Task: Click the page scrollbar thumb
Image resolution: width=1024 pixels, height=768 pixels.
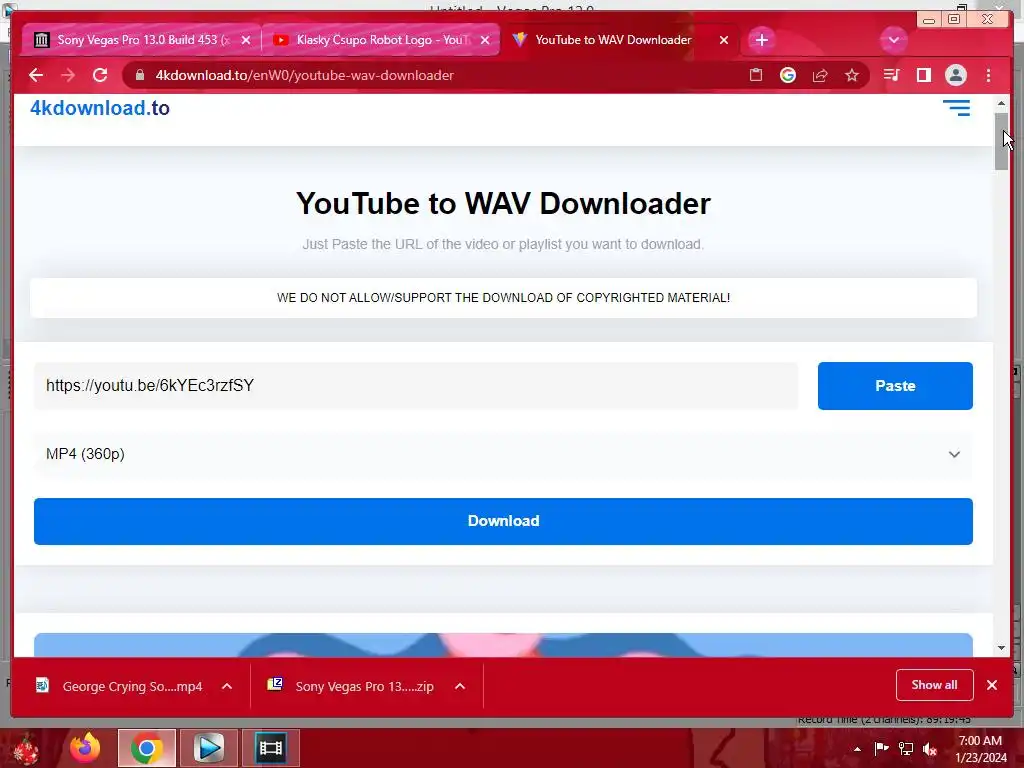Action: click(1001, 141)
